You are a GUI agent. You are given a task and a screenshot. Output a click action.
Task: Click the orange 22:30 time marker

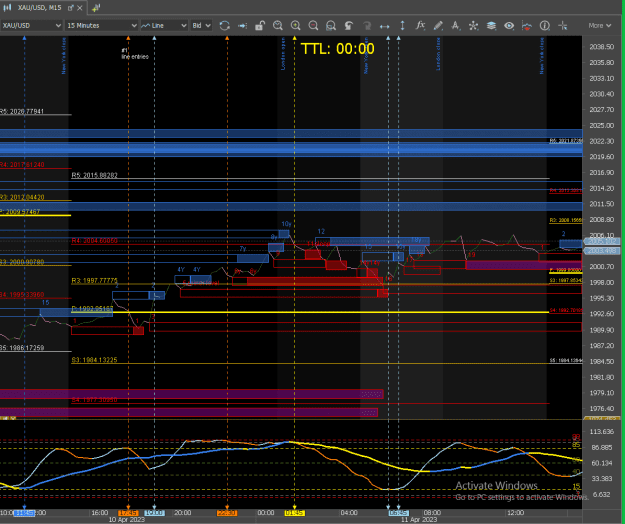click(x=227, y=513)
